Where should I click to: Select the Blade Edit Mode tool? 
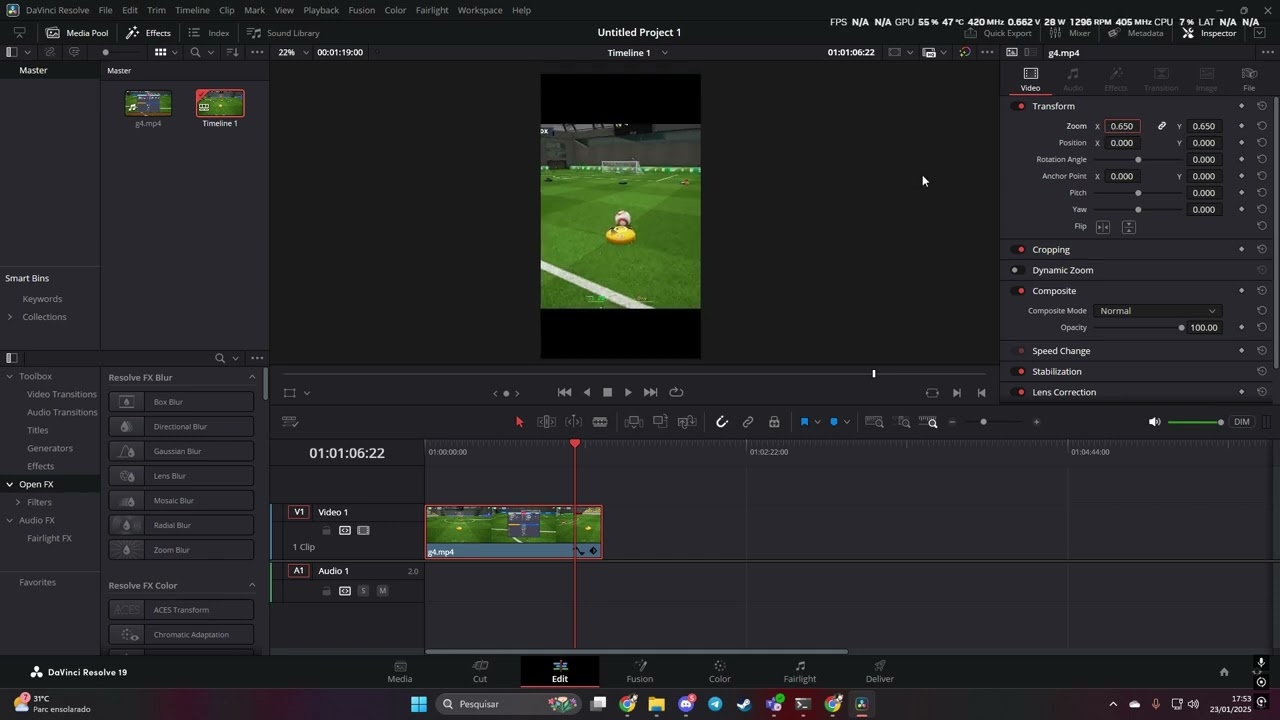point(600,422)
